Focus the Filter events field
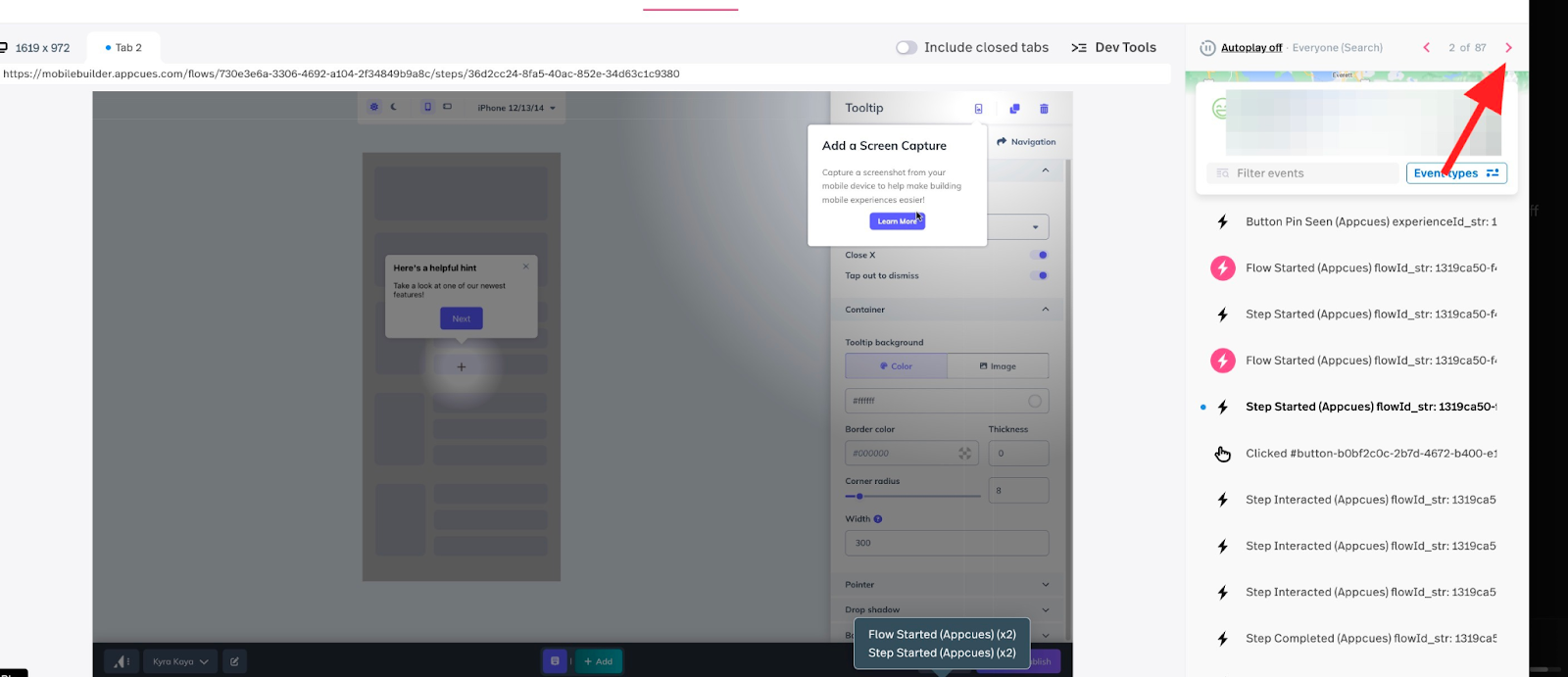Image resolution: width=1568 pixels, height=677 pixels. click(1302, 173)
